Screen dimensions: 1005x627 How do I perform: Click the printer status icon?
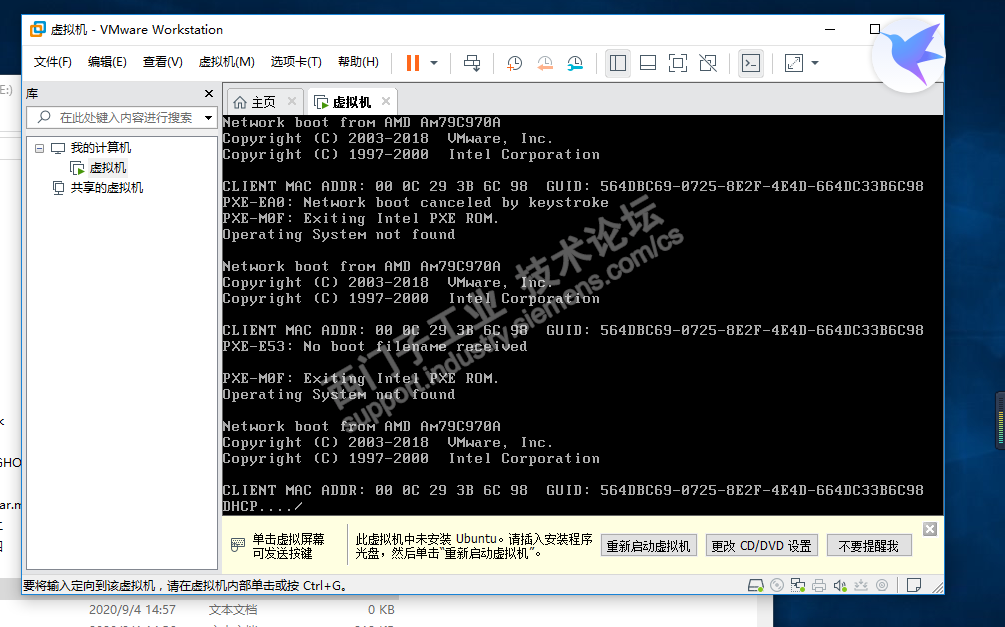point(818,585)
